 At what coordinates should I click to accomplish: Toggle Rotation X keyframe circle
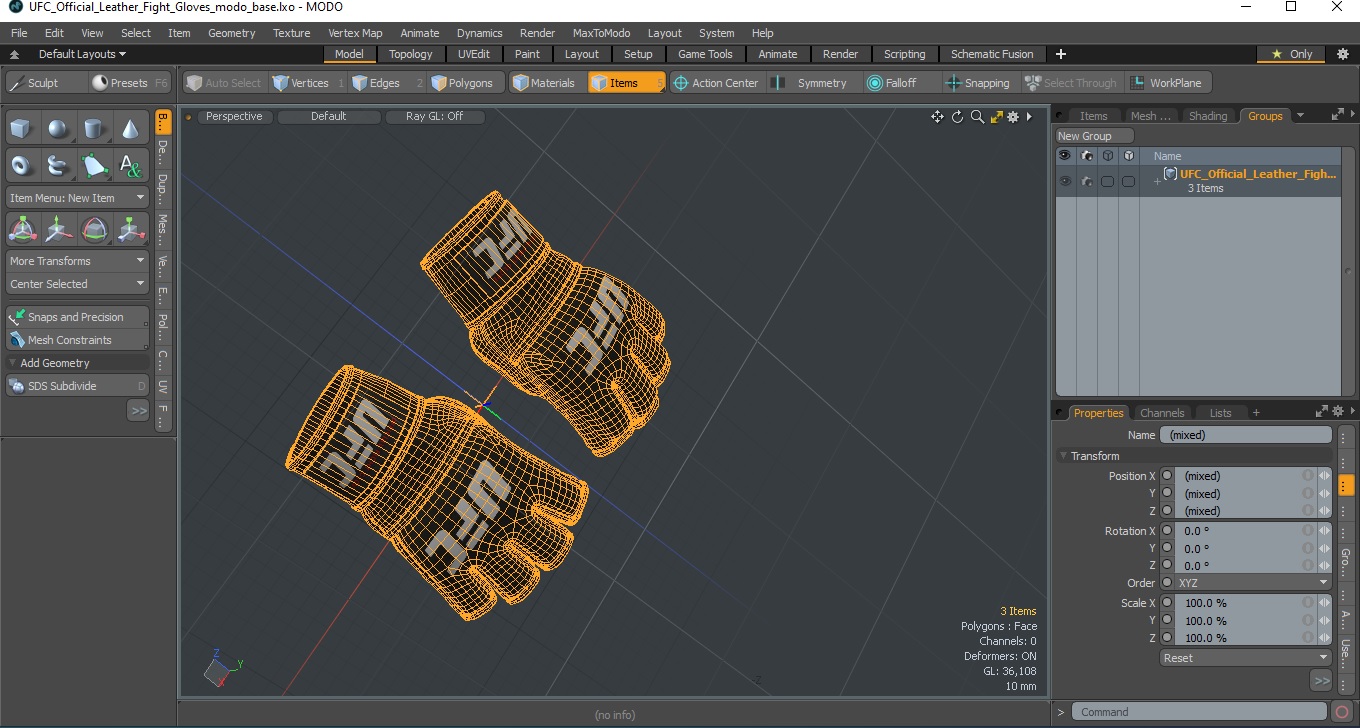coord(1167,531)
